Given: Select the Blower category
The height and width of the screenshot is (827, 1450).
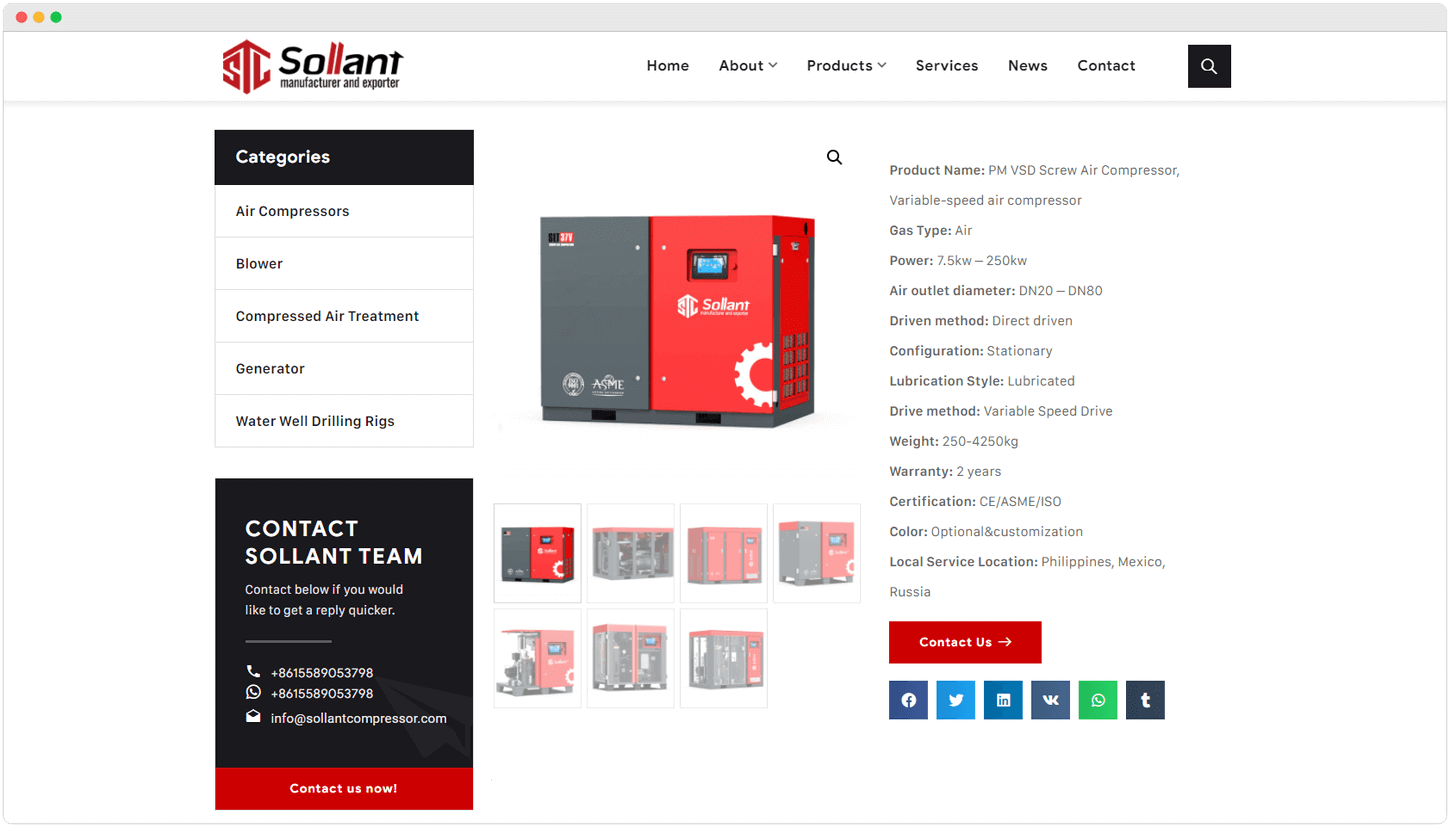Looking at the screenshot, I should click(344, 264).
